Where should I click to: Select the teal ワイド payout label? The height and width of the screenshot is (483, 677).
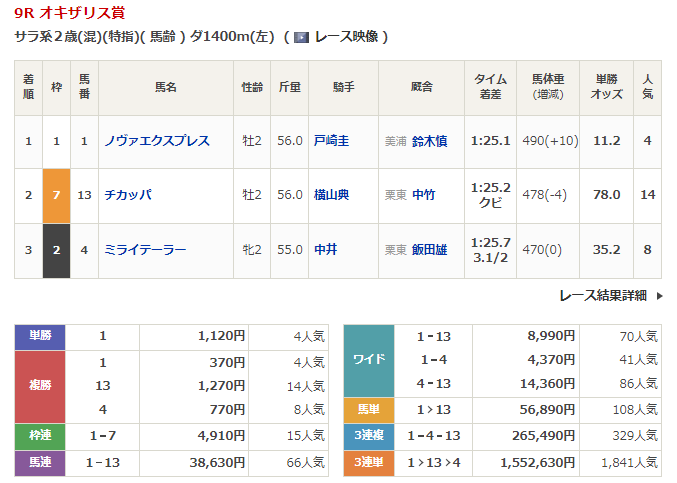coord(369,359)
